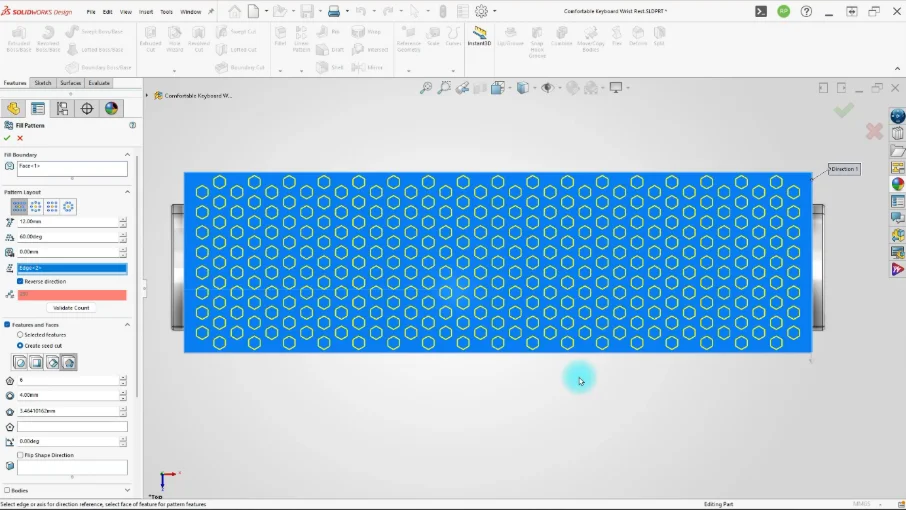Expand the Bodies section
906x510 pixels.
pos(127,490)
